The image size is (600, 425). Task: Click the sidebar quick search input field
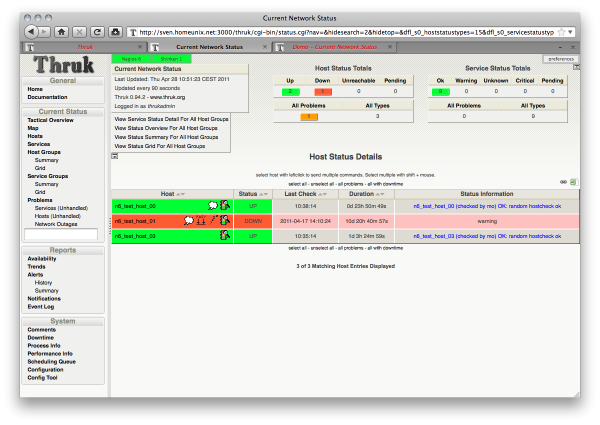point(62,234)
